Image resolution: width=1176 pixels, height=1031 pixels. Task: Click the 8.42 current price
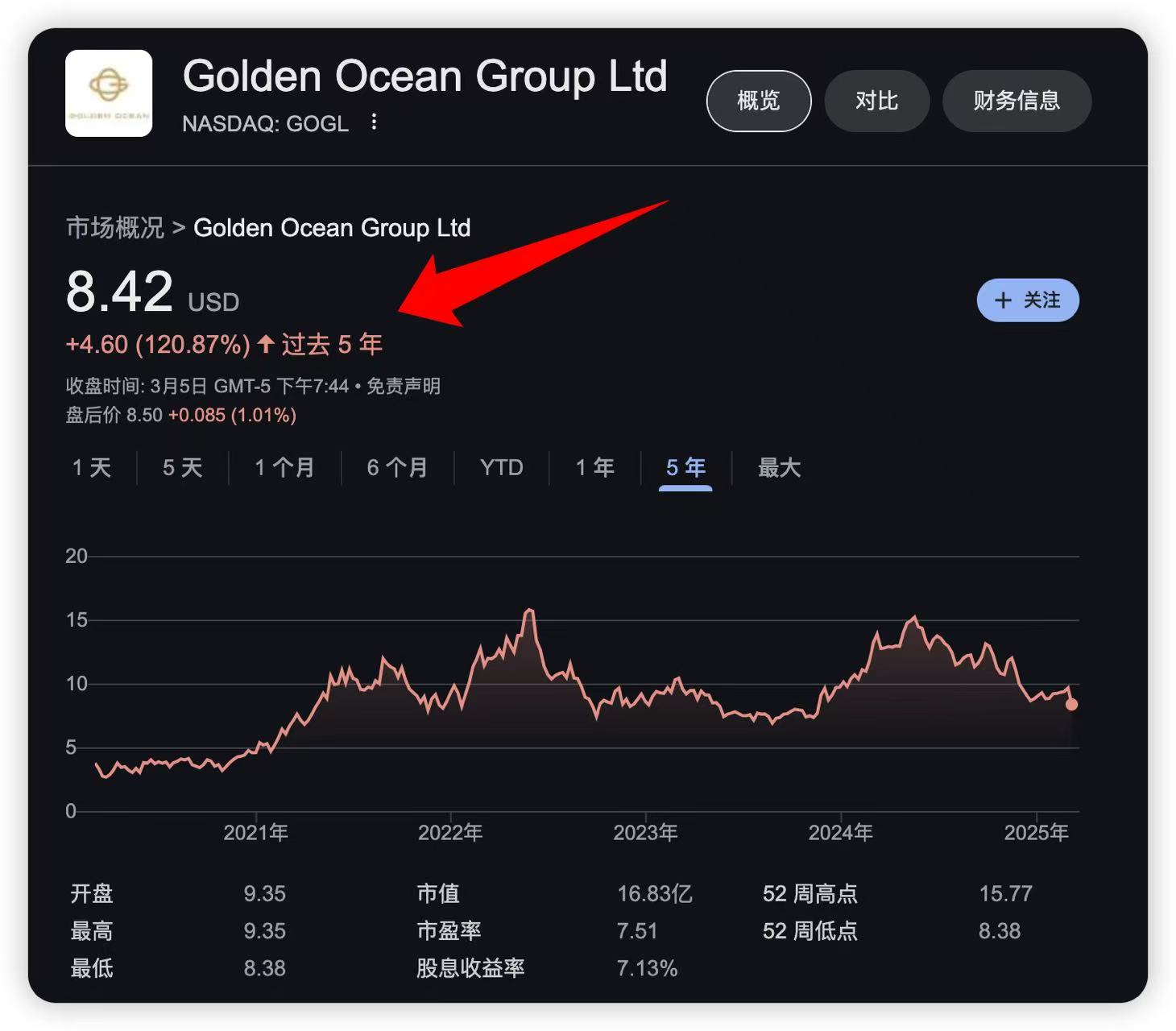coord(119,292)
